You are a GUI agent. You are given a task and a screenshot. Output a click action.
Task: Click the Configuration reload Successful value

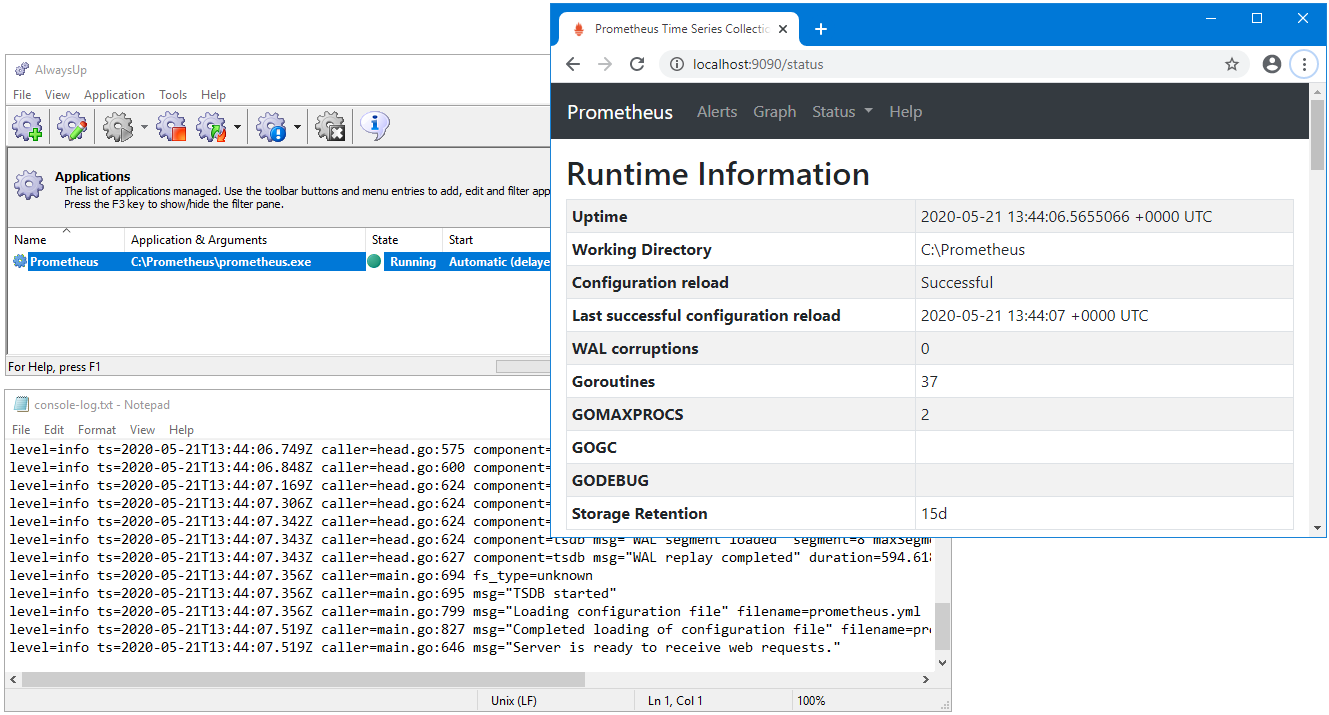point(957,283)
